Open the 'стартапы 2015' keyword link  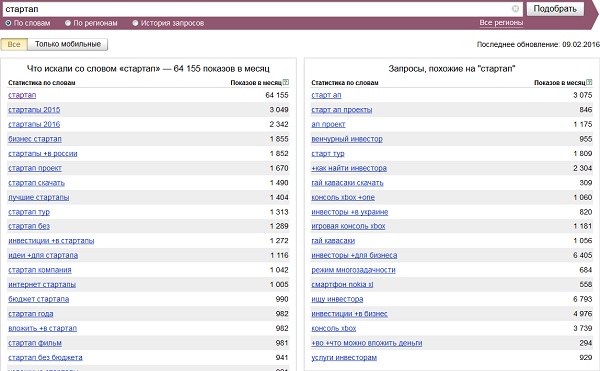click(34, 110)
